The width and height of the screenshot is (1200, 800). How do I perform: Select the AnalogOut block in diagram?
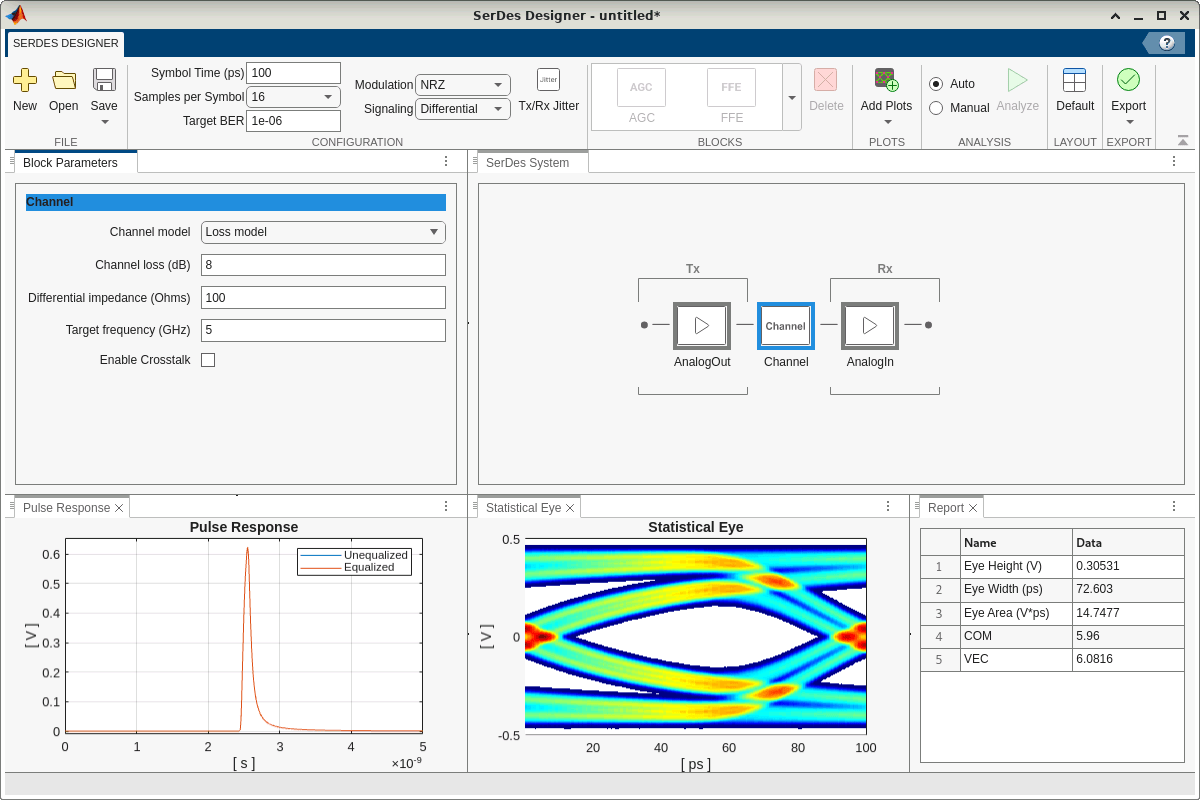tap(702, 326)
